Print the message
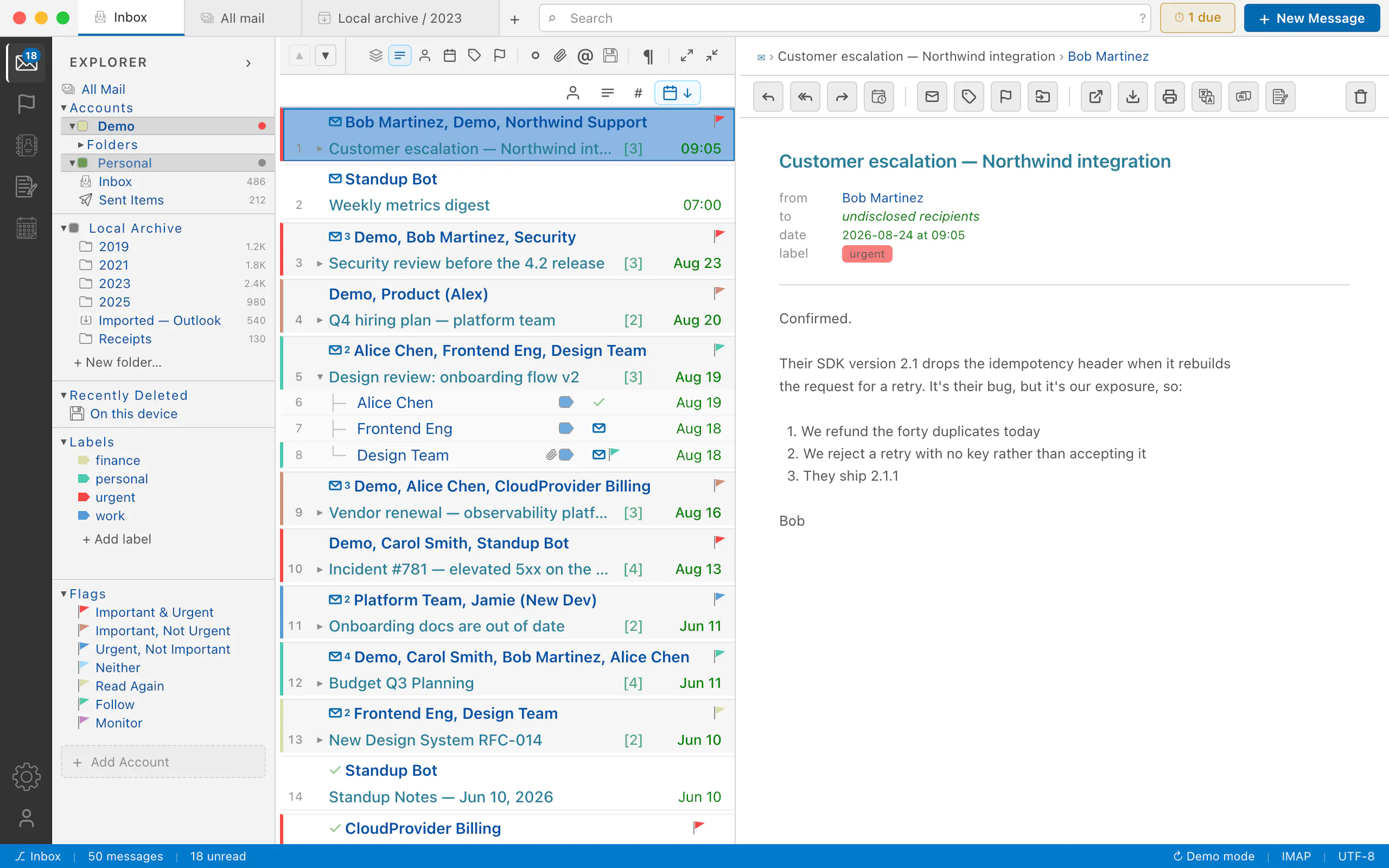Viewport: 1389px width, 868px height. pos(1169,97)
